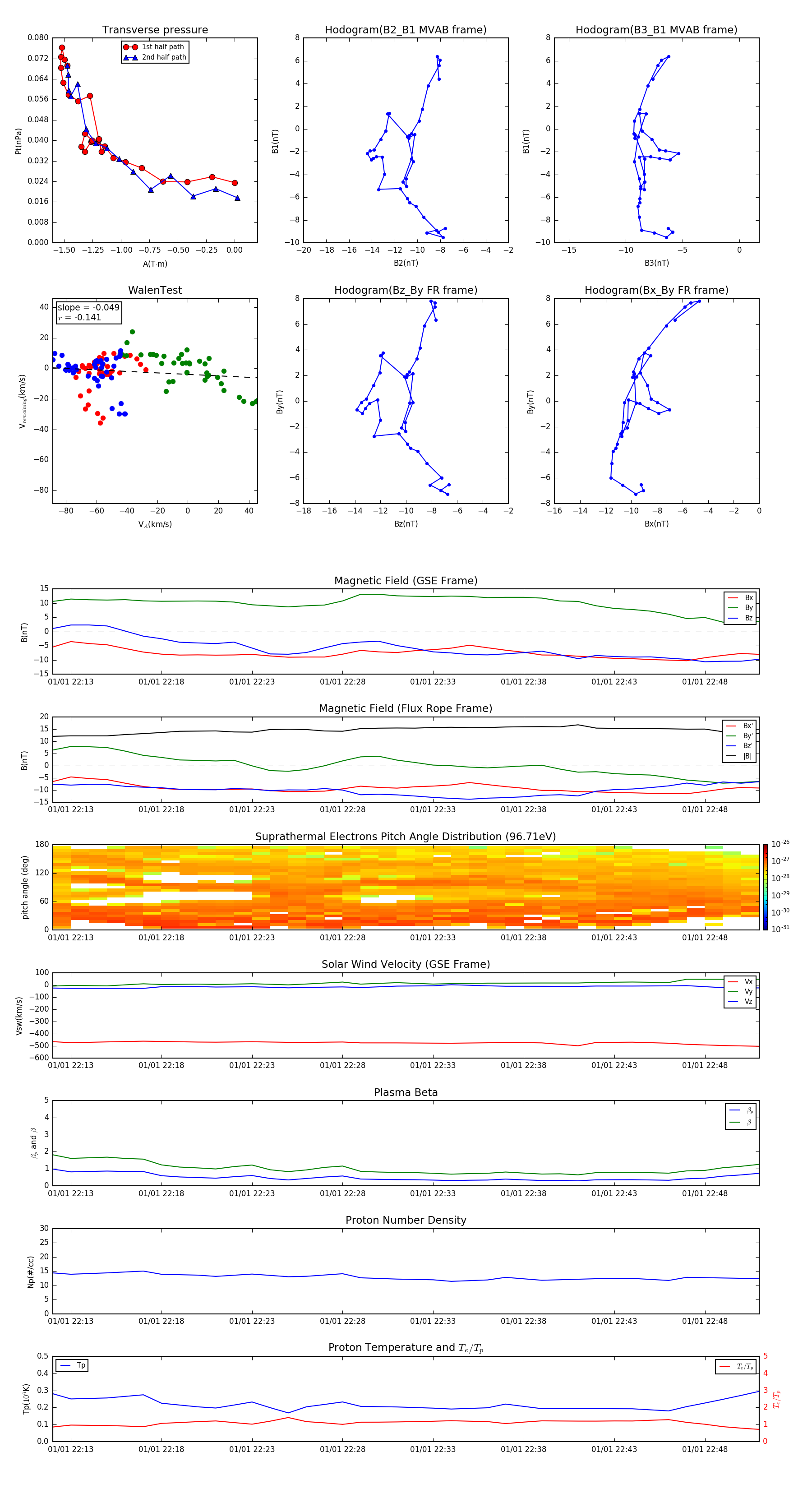Click 'Vy' in solar wind velocity legend

[740, 992]
